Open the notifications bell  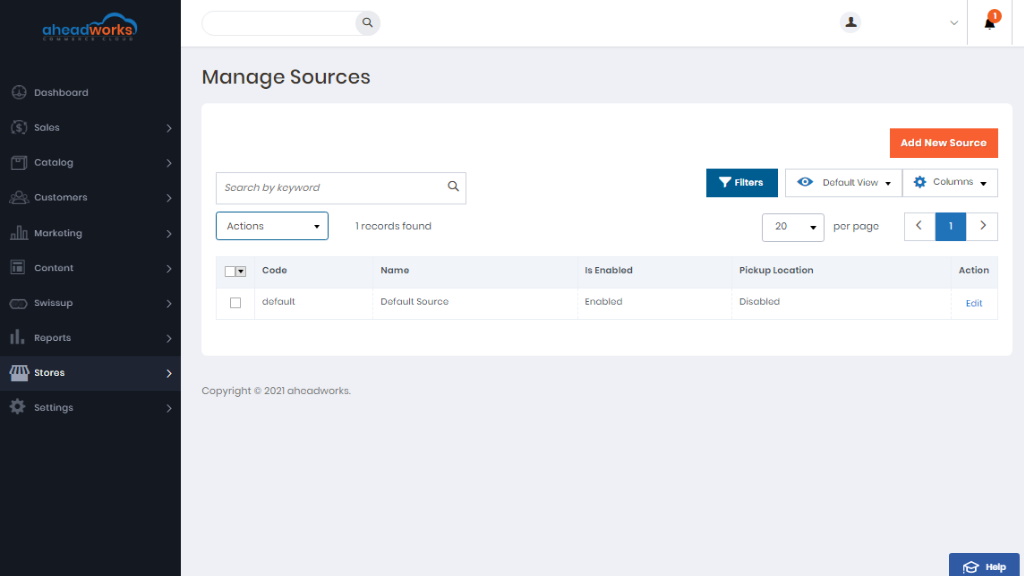pyautogui.click(x=989, y=22)
